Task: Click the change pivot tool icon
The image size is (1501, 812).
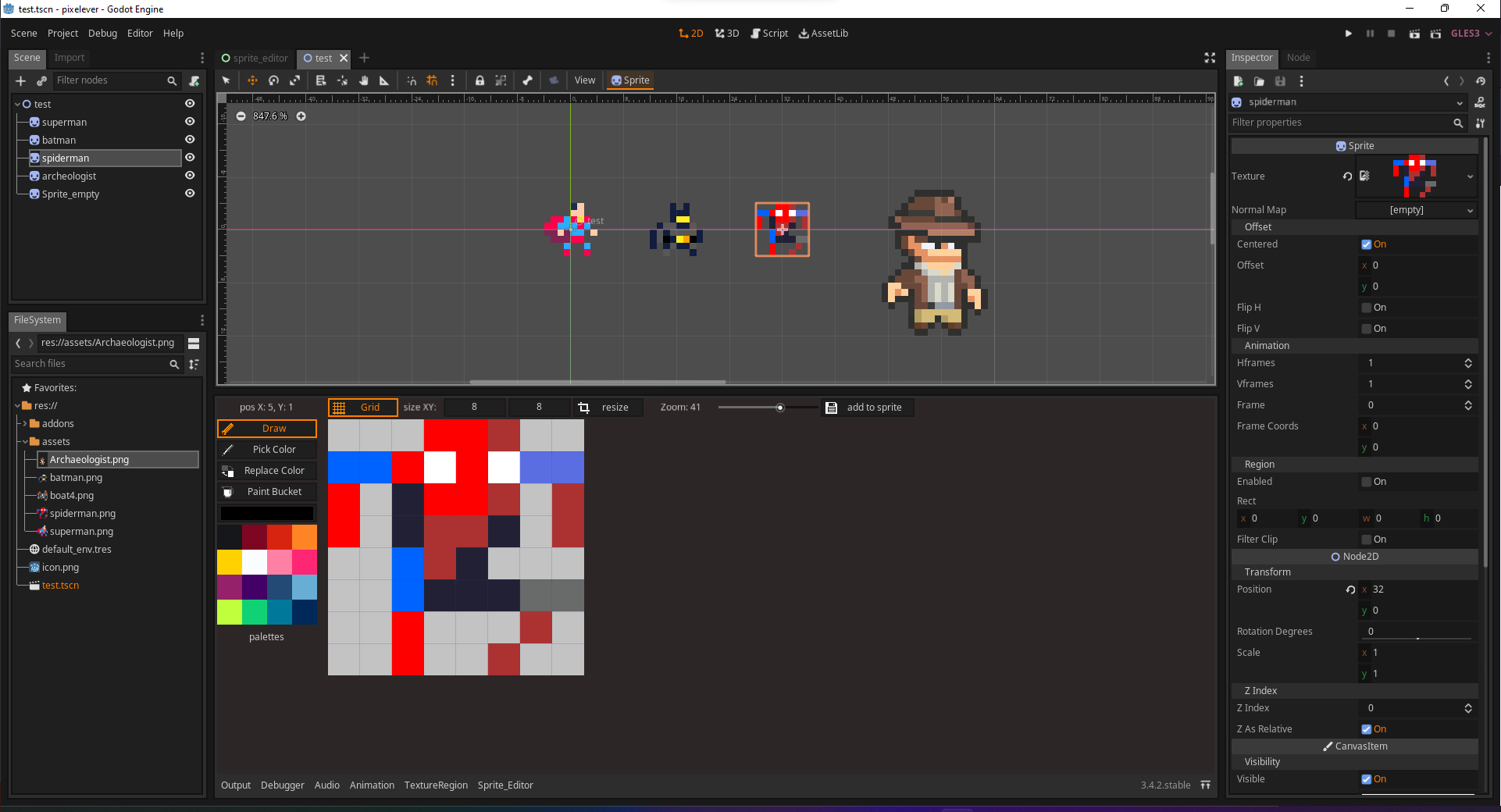Action: 342,80
